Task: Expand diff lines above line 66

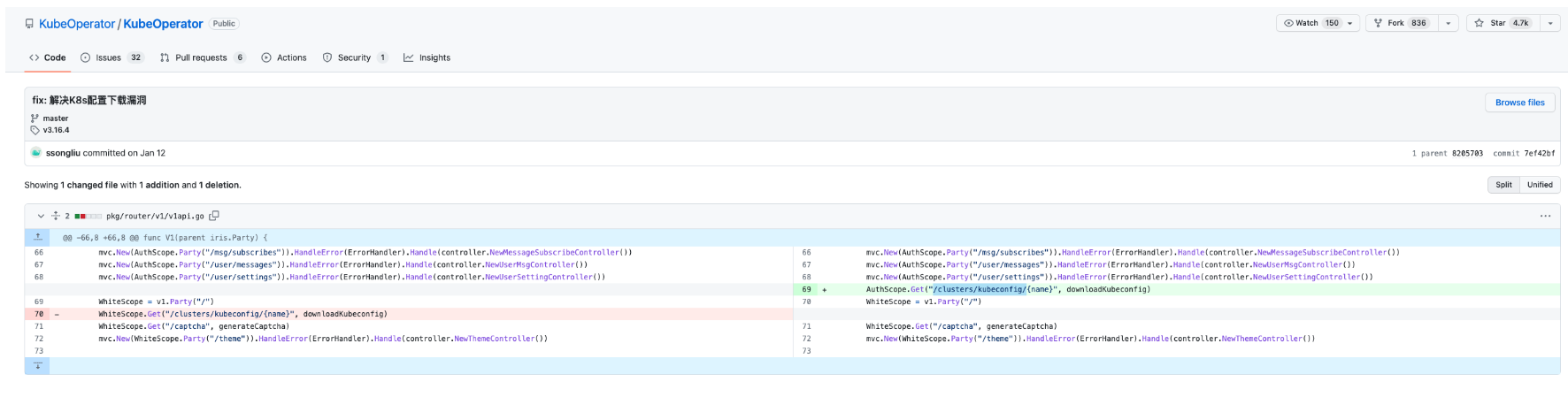Action: (37, 237)
